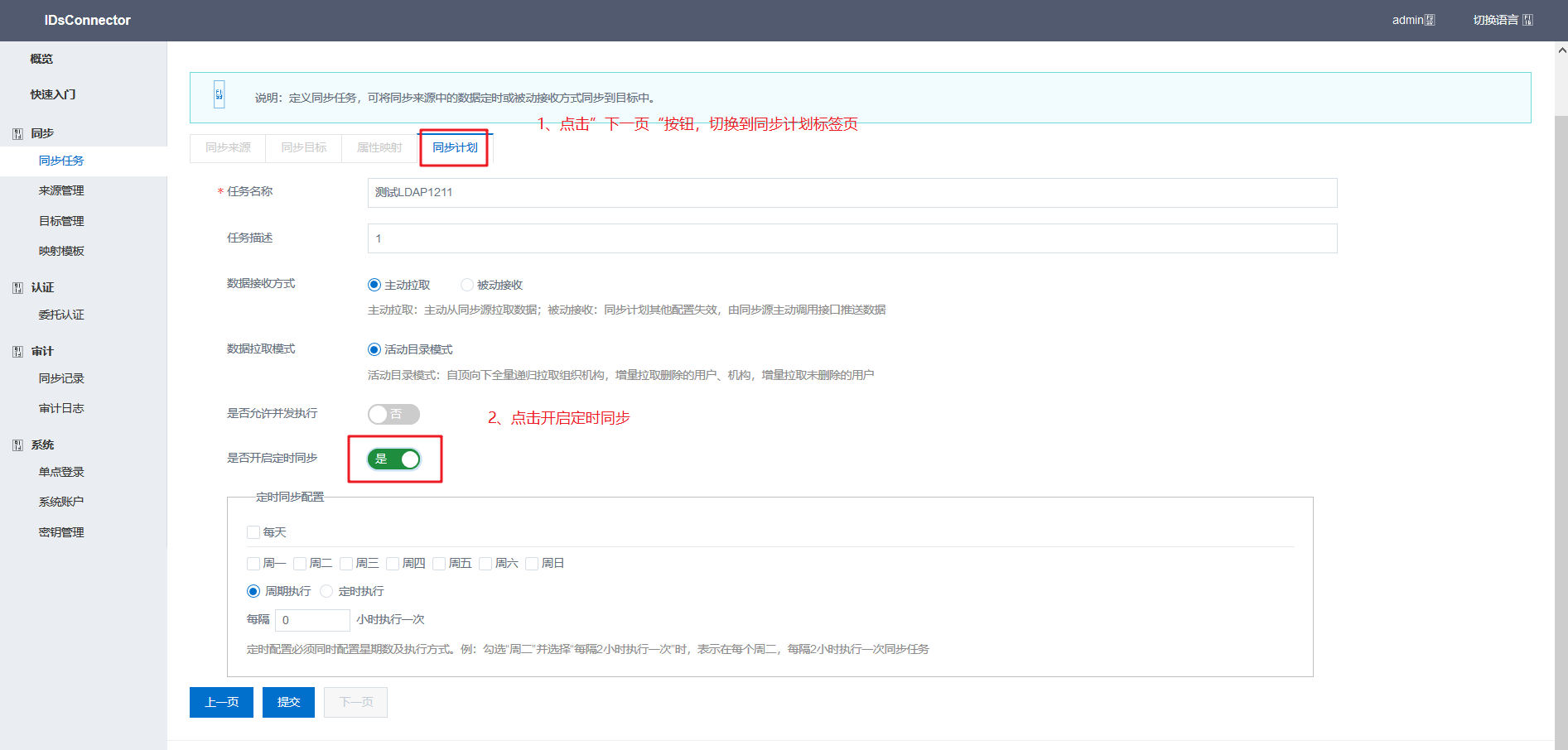Viewport: 1568px width, 750px height.
Task: Select the 主动拉取 radio option
Action: click(374, 285)
